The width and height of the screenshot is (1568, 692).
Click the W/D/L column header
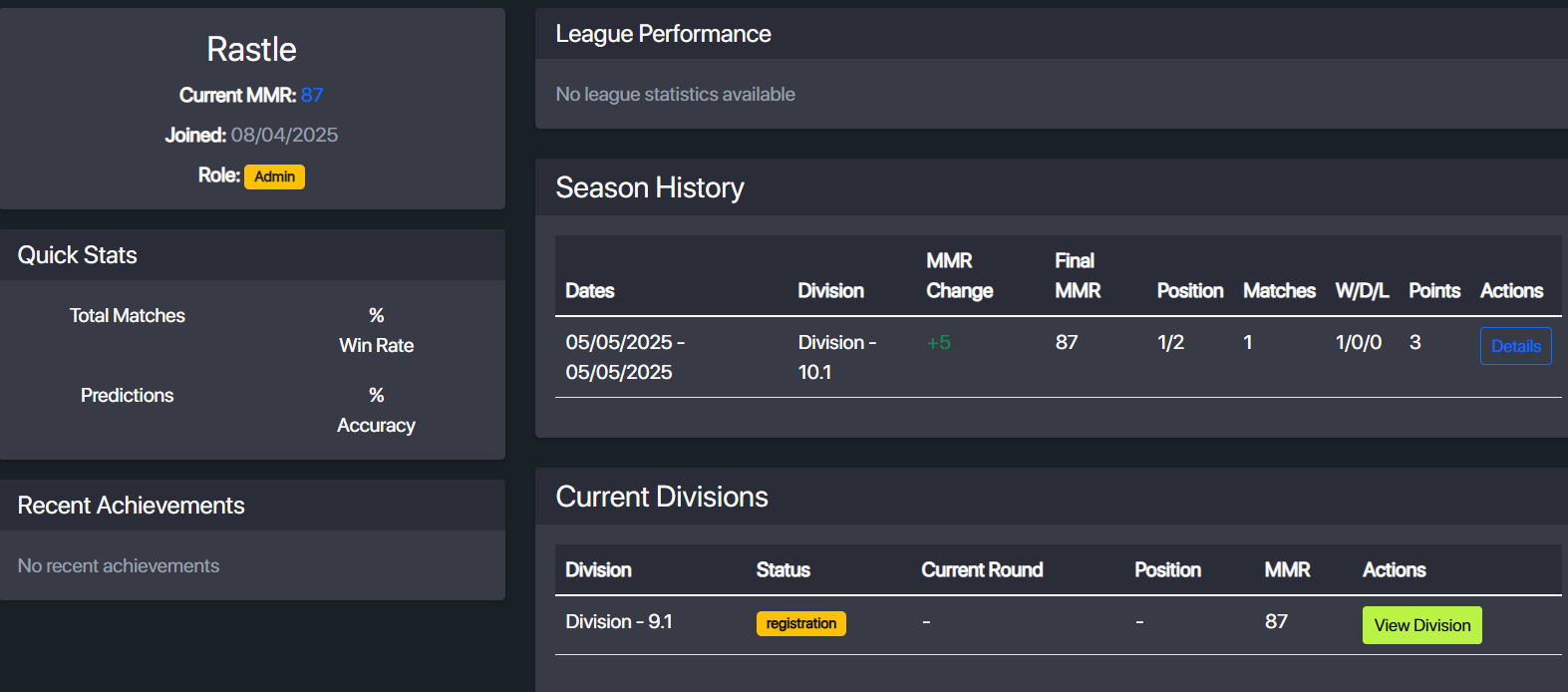[x=1362, y=290]
